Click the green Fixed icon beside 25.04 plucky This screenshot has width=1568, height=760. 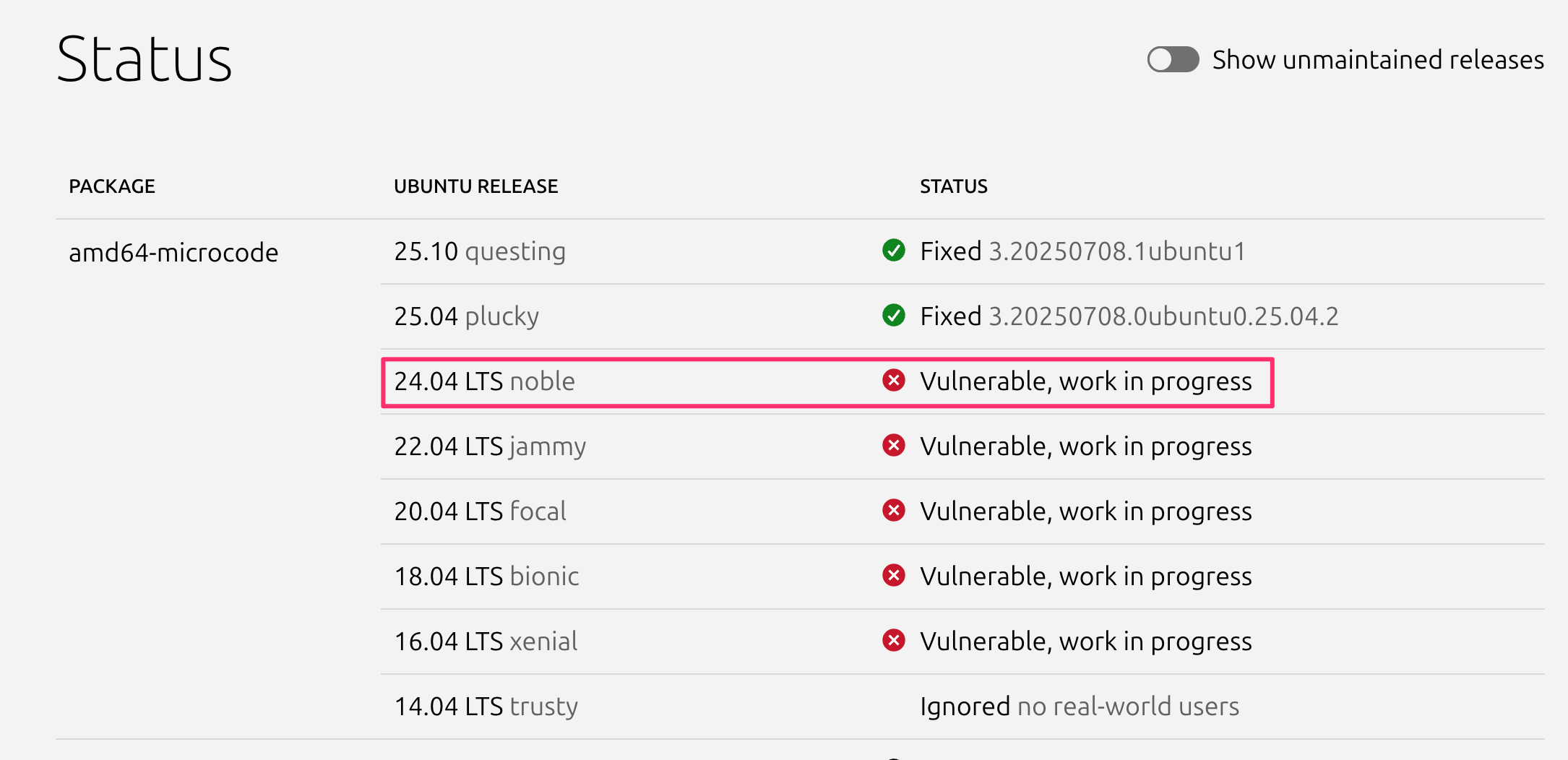(894, 316)
